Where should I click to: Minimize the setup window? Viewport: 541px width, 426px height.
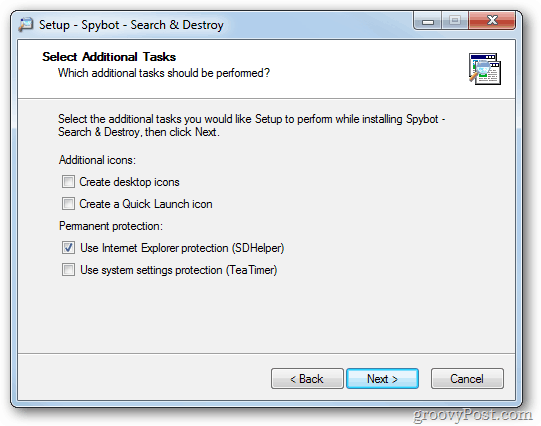coord(427,21)
